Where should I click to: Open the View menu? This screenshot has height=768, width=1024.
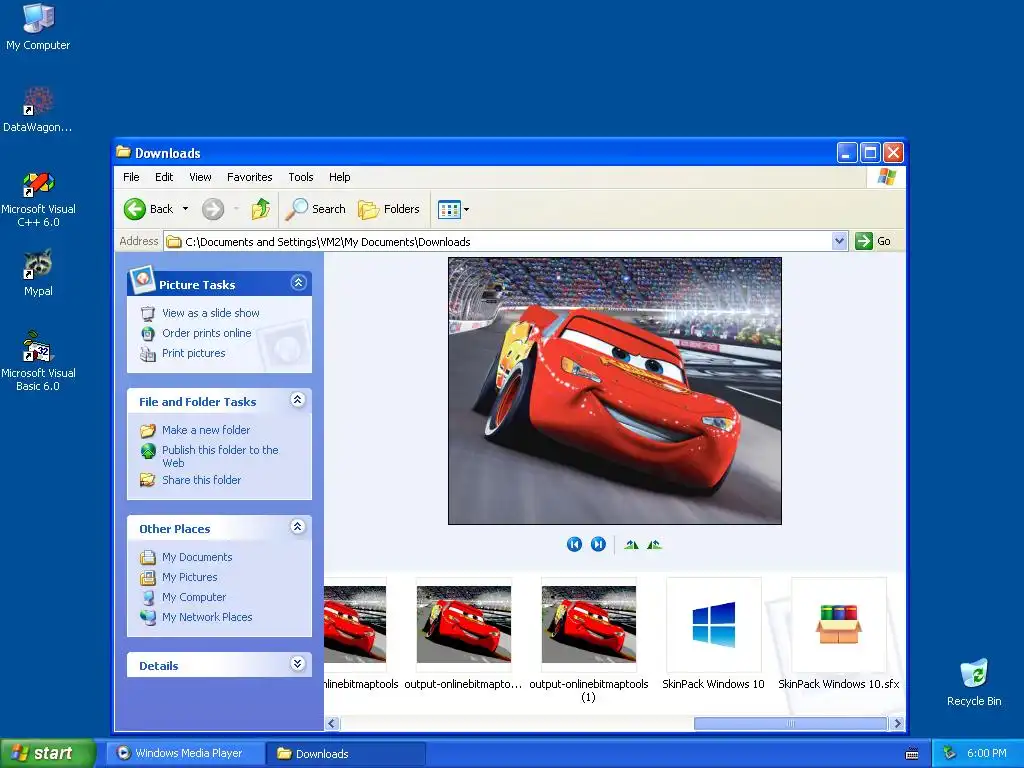click(200, 177)
